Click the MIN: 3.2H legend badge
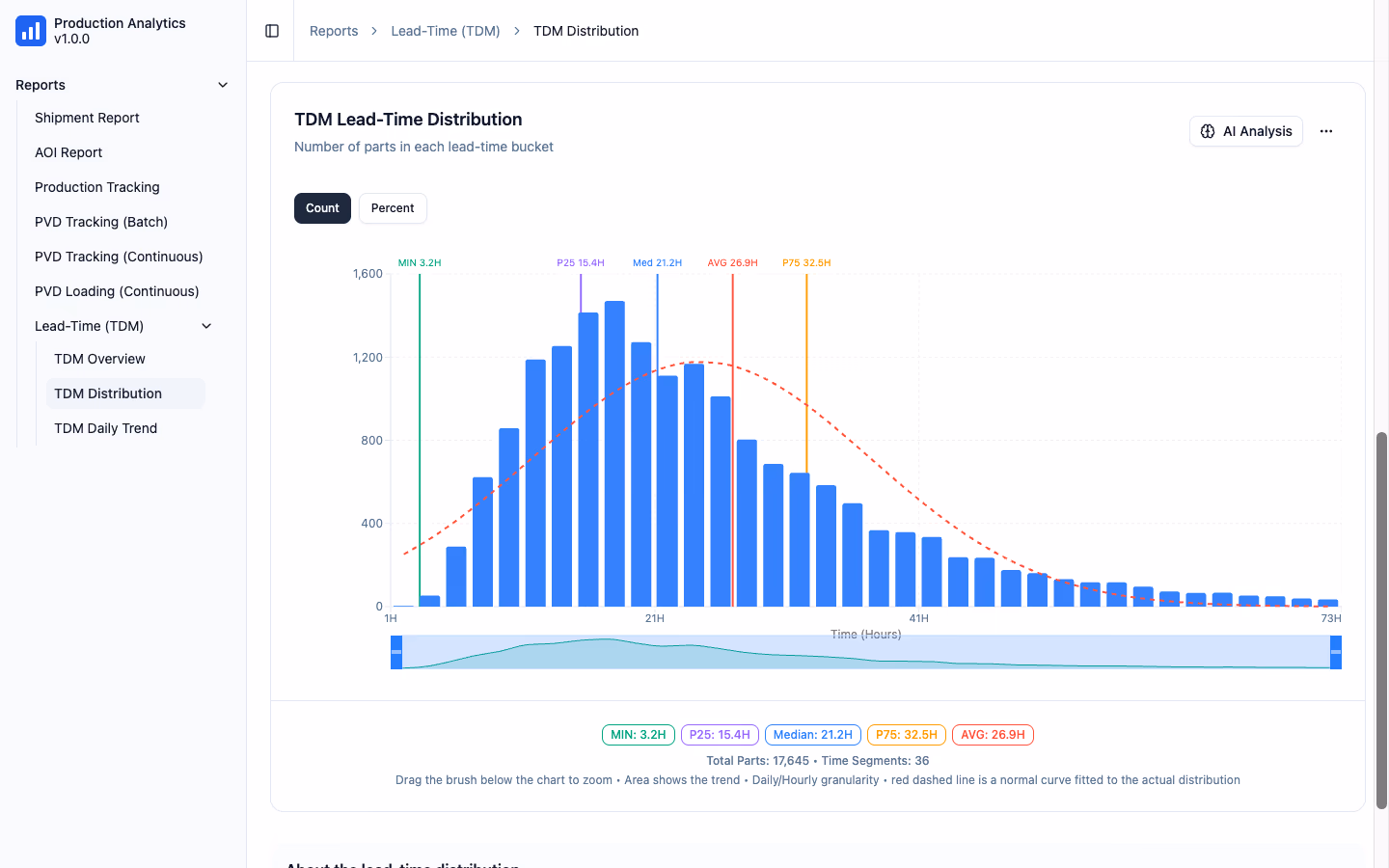The height and width of the screenshot is (868, 1389). tap(639, 735)
